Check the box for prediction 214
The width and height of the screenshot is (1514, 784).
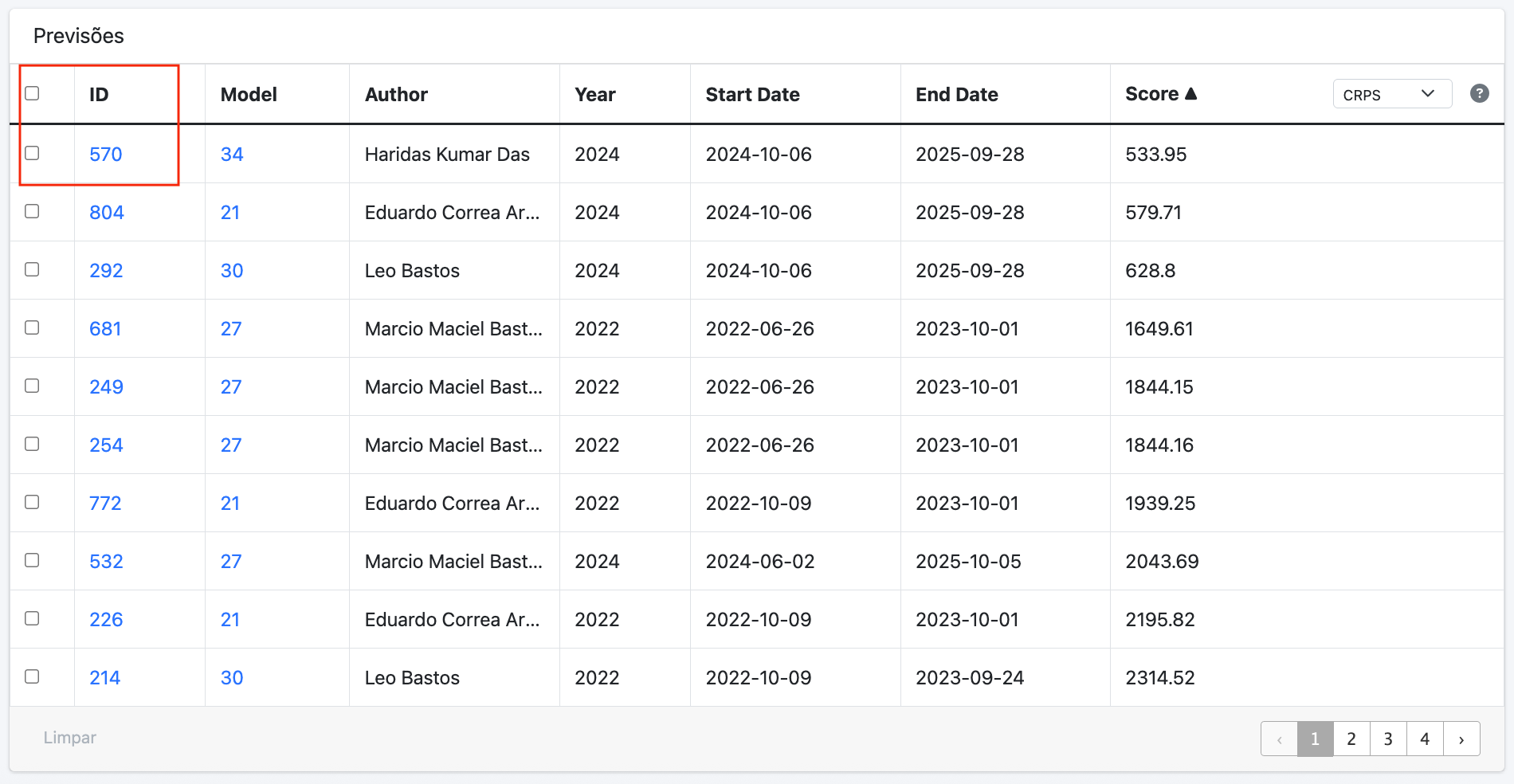[x=32, y=676]
